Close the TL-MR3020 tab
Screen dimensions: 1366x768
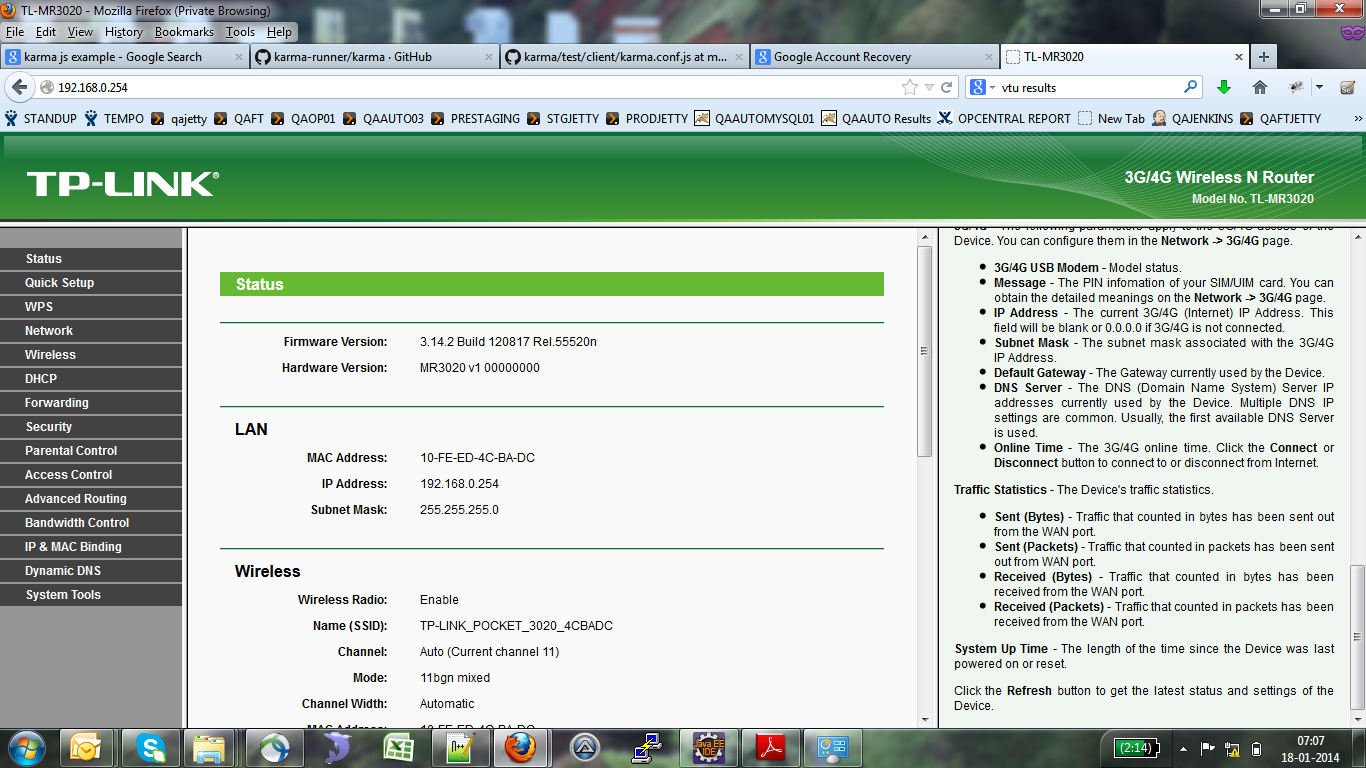point(1239,57)
